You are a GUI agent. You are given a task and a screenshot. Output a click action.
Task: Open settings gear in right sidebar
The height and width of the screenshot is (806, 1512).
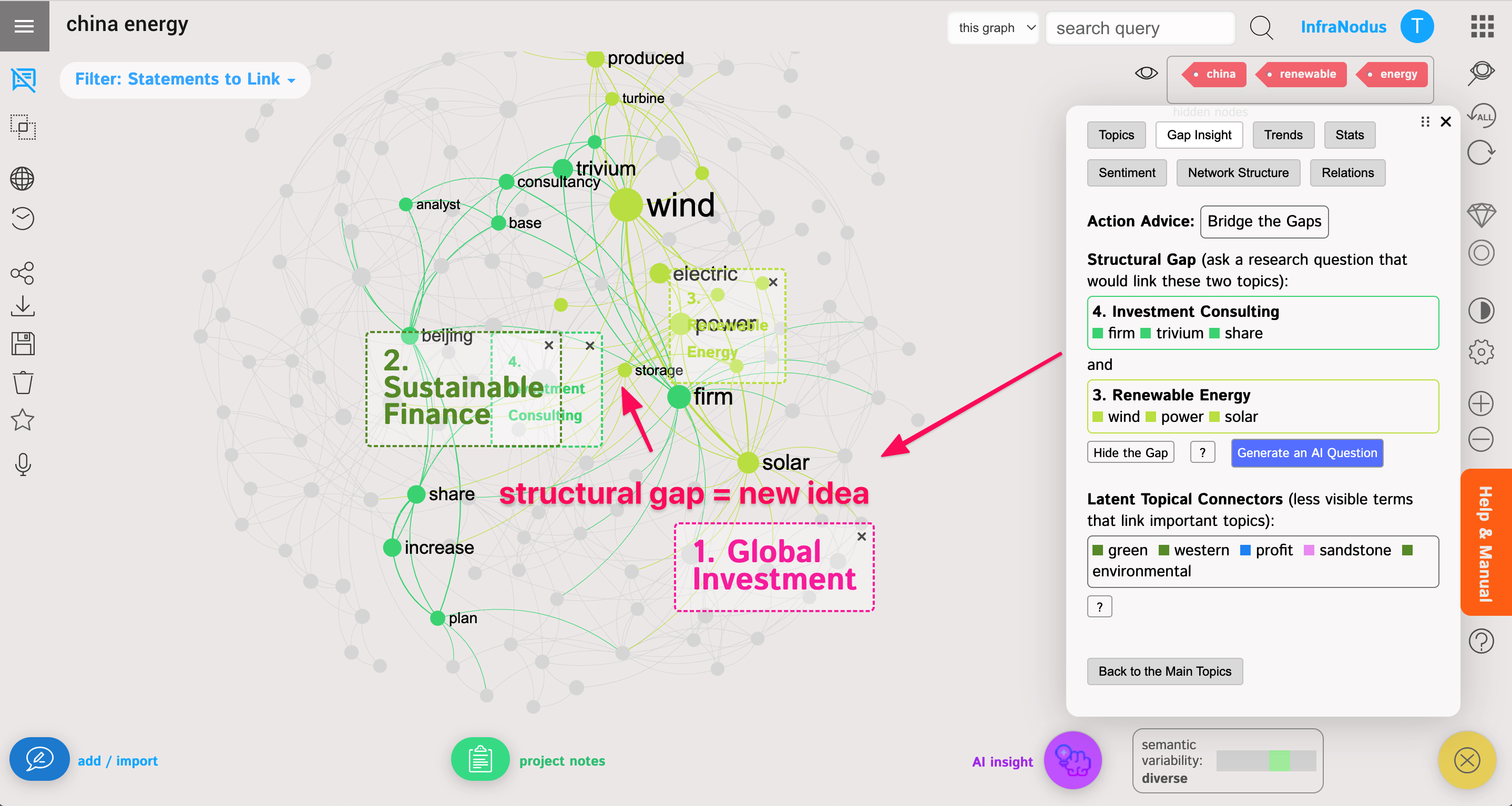pos(1481,352)
